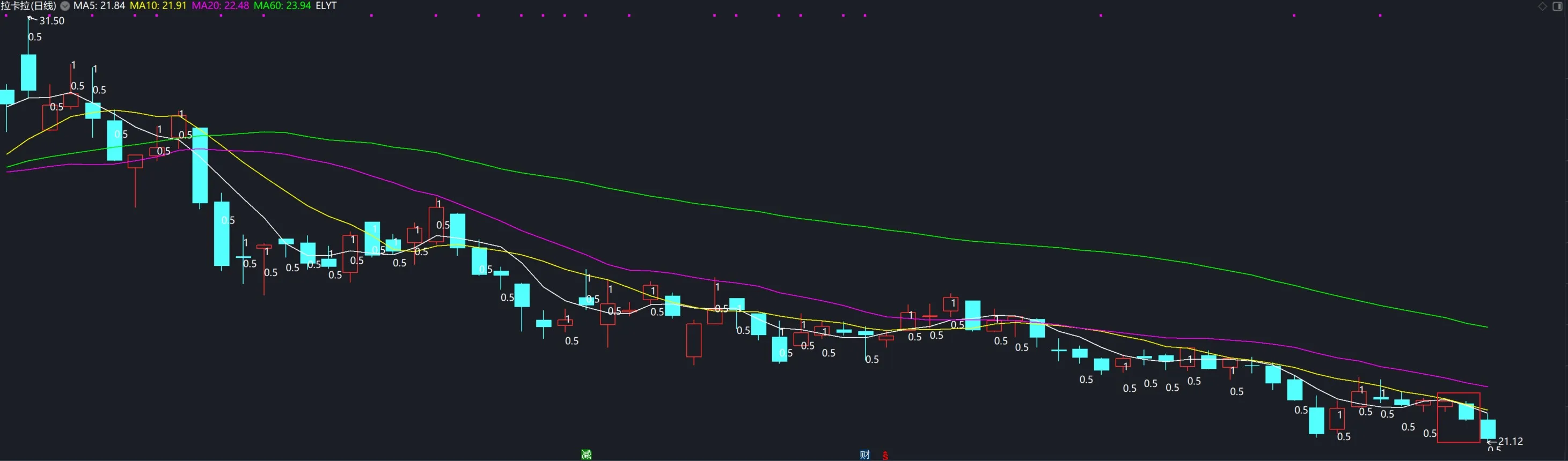Select the magenta MA20: 22.48 label
The image size is (1568, 461).
click(x=219, y=5)
